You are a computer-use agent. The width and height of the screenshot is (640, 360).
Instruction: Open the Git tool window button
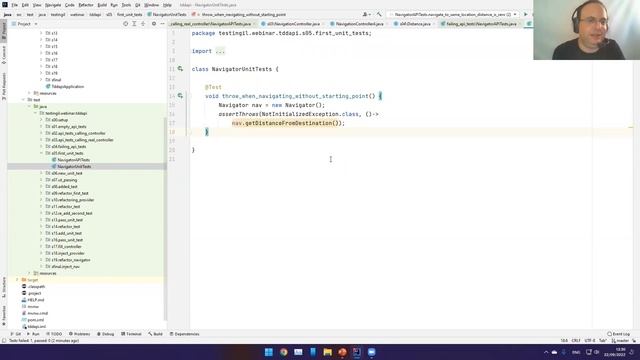click(16, 334)
